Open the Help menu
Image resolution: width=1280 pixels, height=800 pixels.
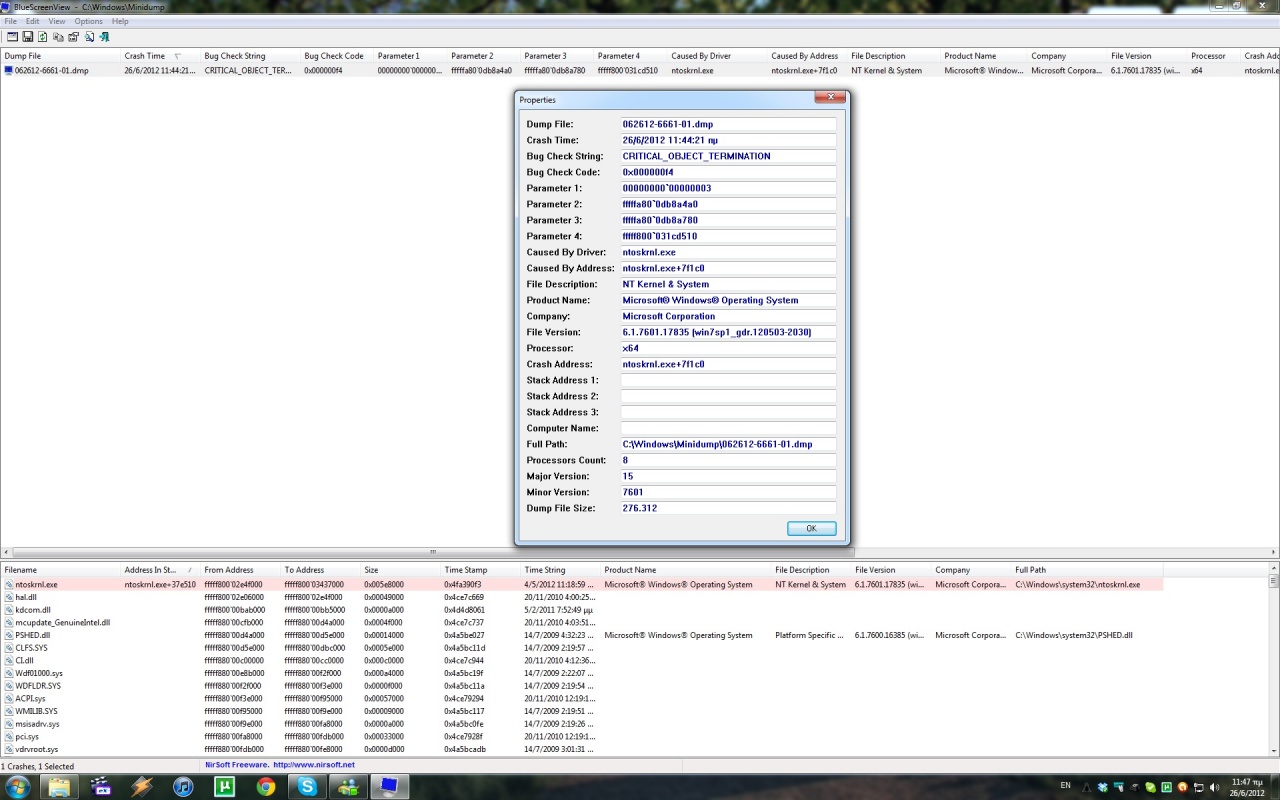[x=120, y=21]
